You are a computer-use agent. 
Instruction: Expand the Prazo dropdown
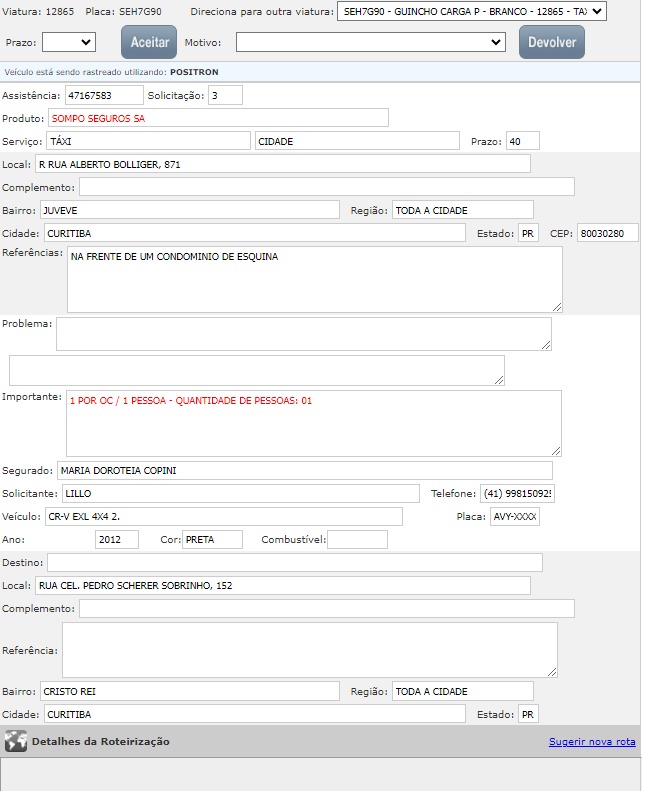[69, 42]
